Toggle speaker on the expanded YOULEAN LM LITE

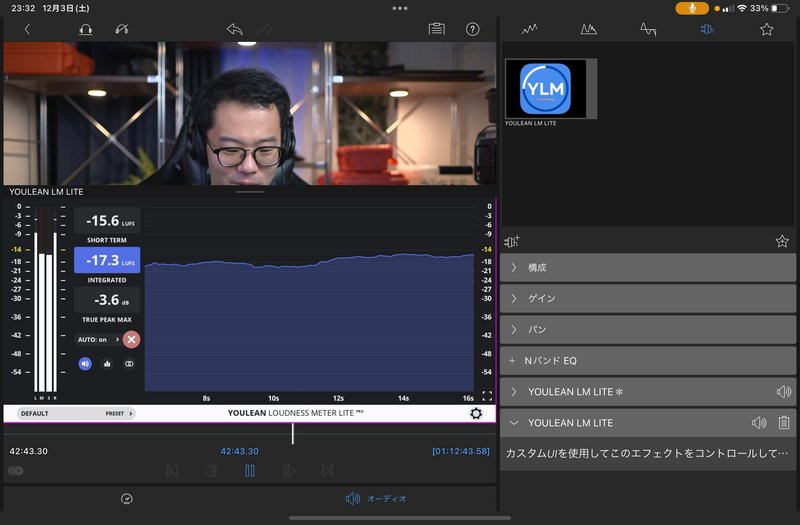pos(759,423)
